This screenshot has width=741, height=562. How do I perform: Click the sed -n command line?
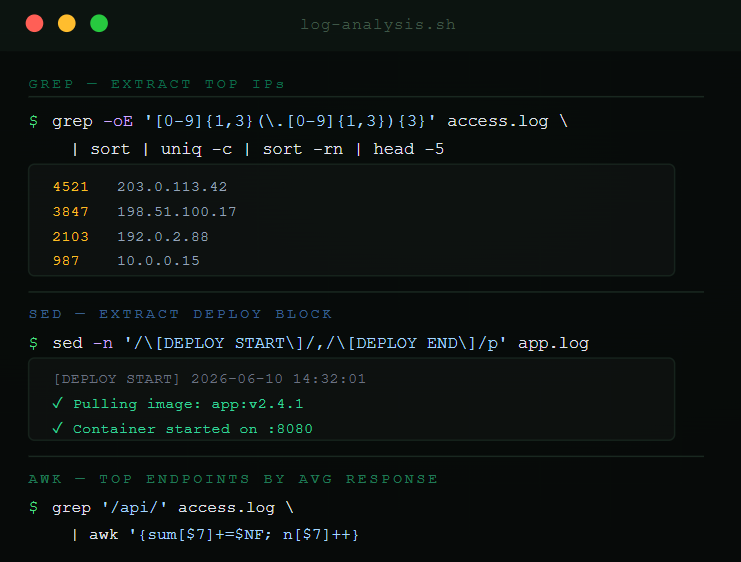(x=320, y=343)
